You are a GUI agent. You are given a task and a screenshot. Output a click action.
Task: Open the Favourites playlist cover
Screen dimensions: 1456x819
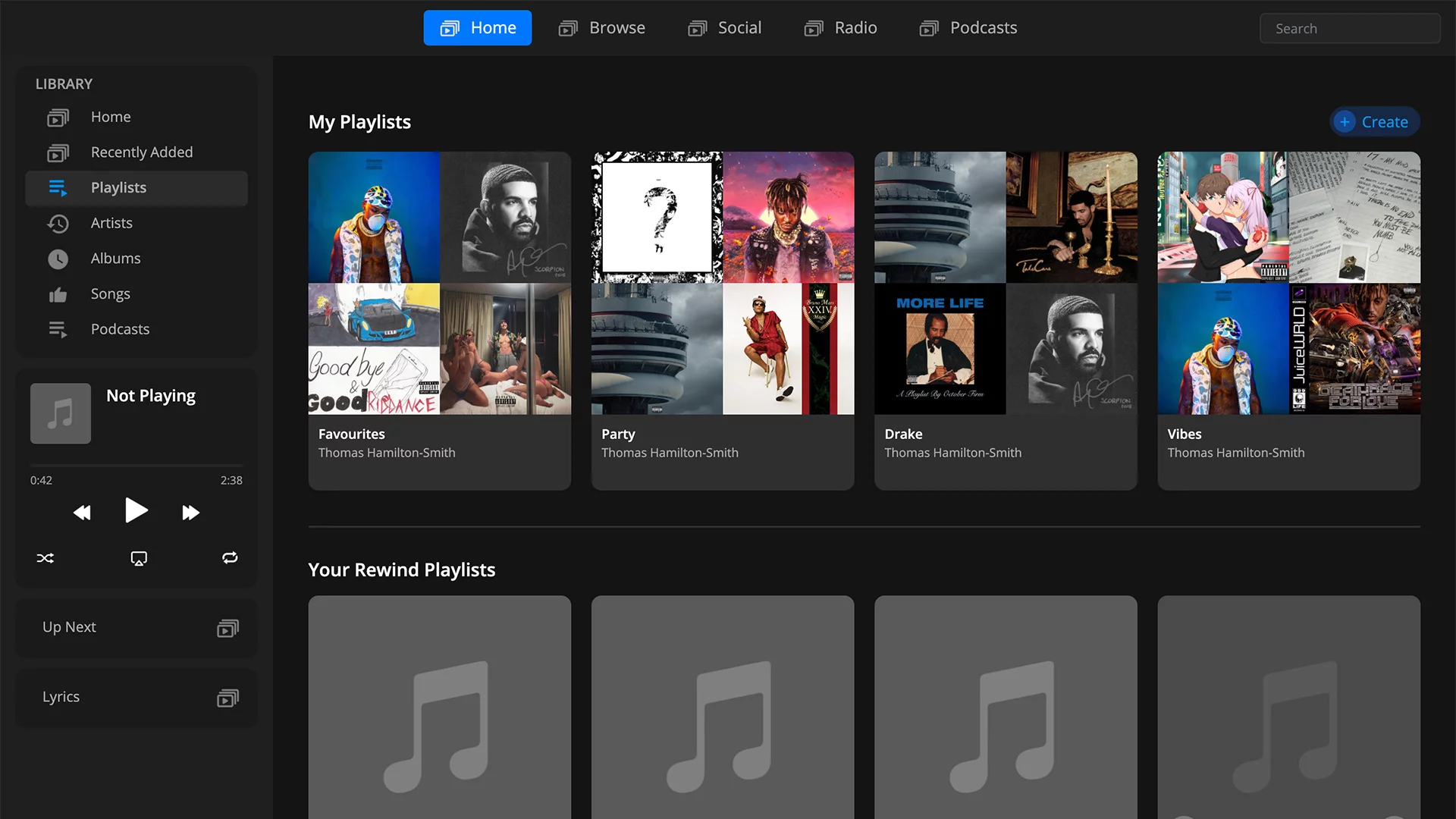(440, 283)
